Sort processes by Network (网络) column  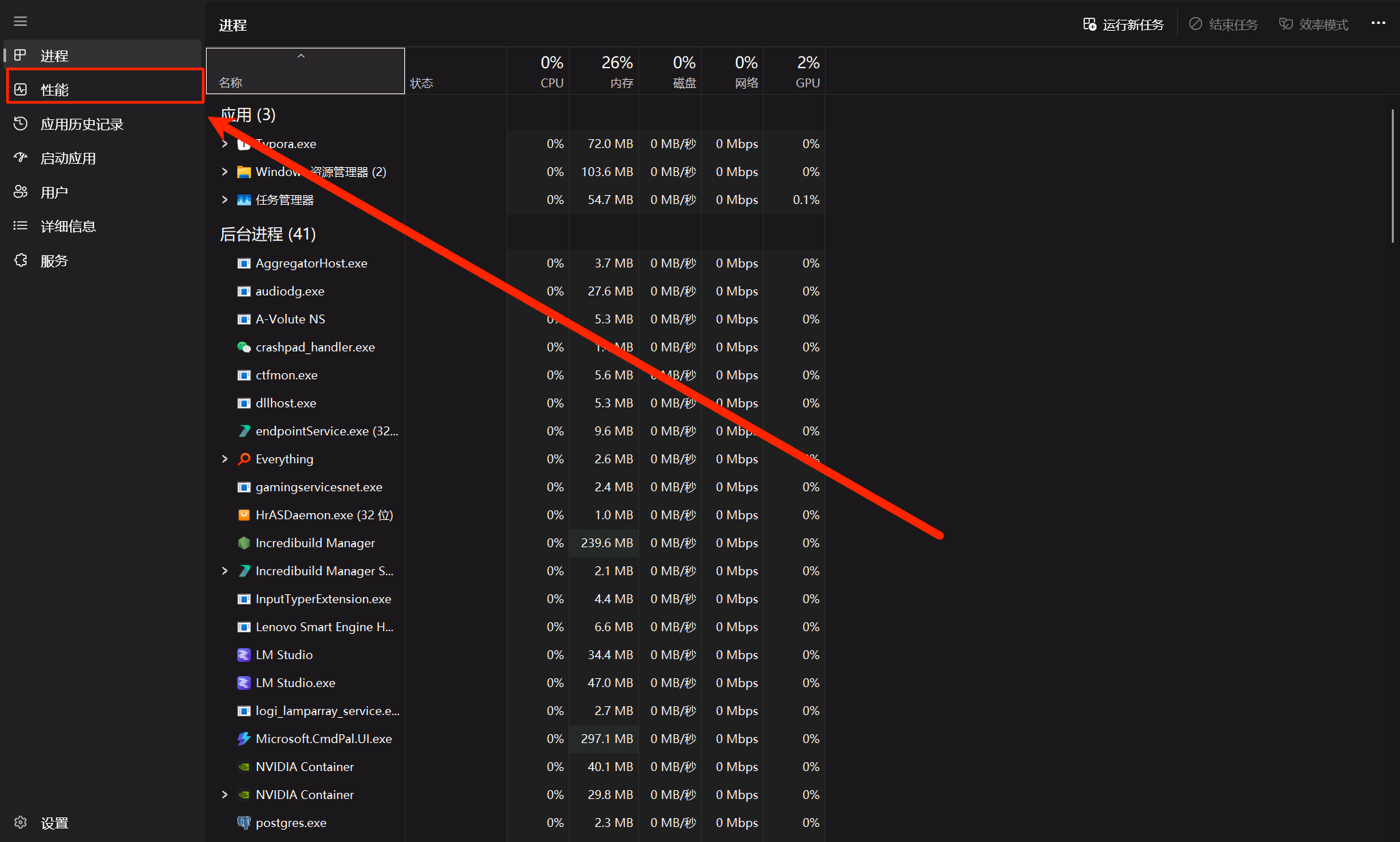point(732,71)
